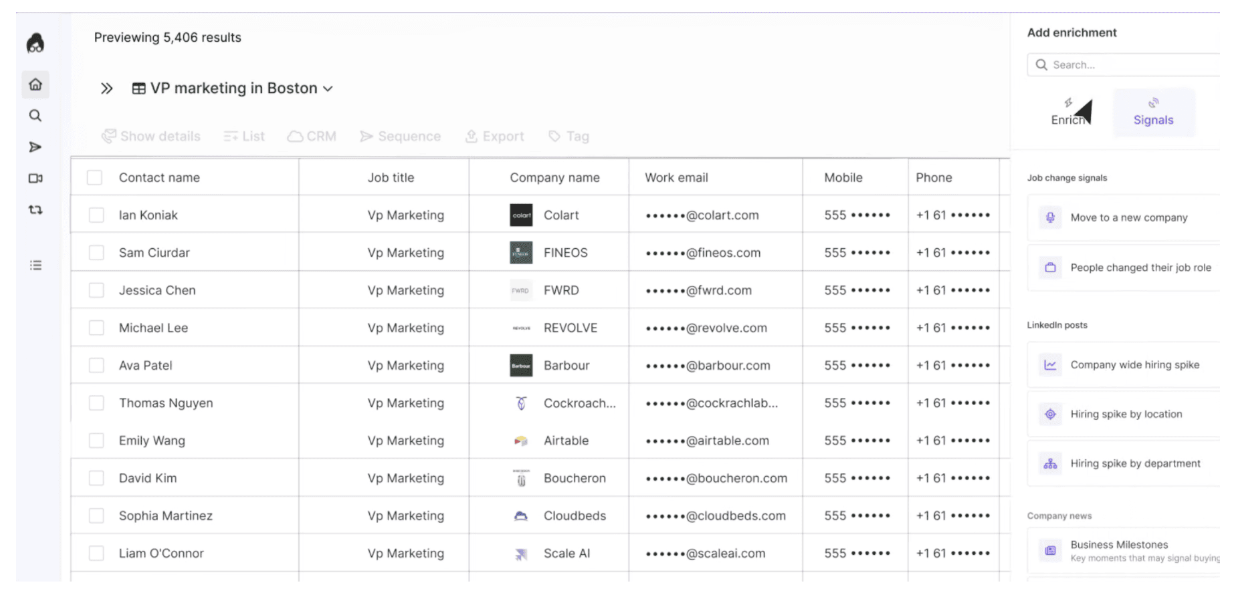Click the FWRD company logo

[x=521, y=291]
